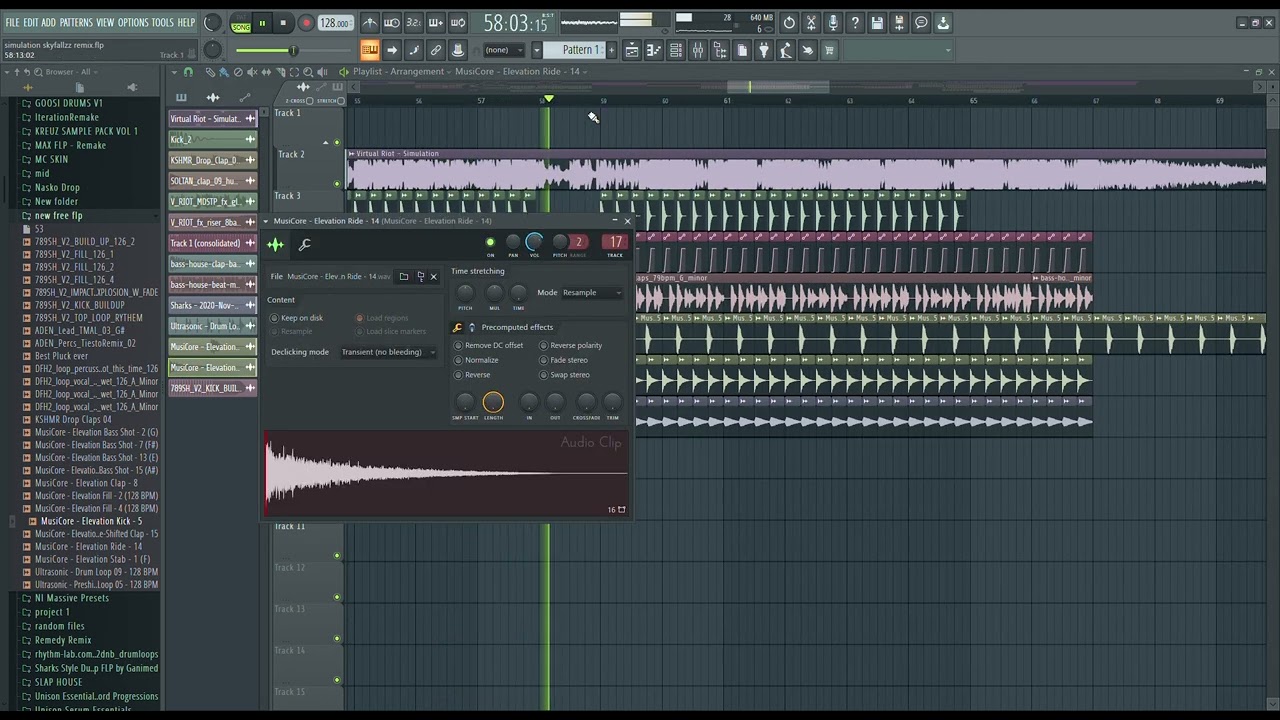
Task: Open the Audio Clip window title menu arrow
Action: pos(266,221)
